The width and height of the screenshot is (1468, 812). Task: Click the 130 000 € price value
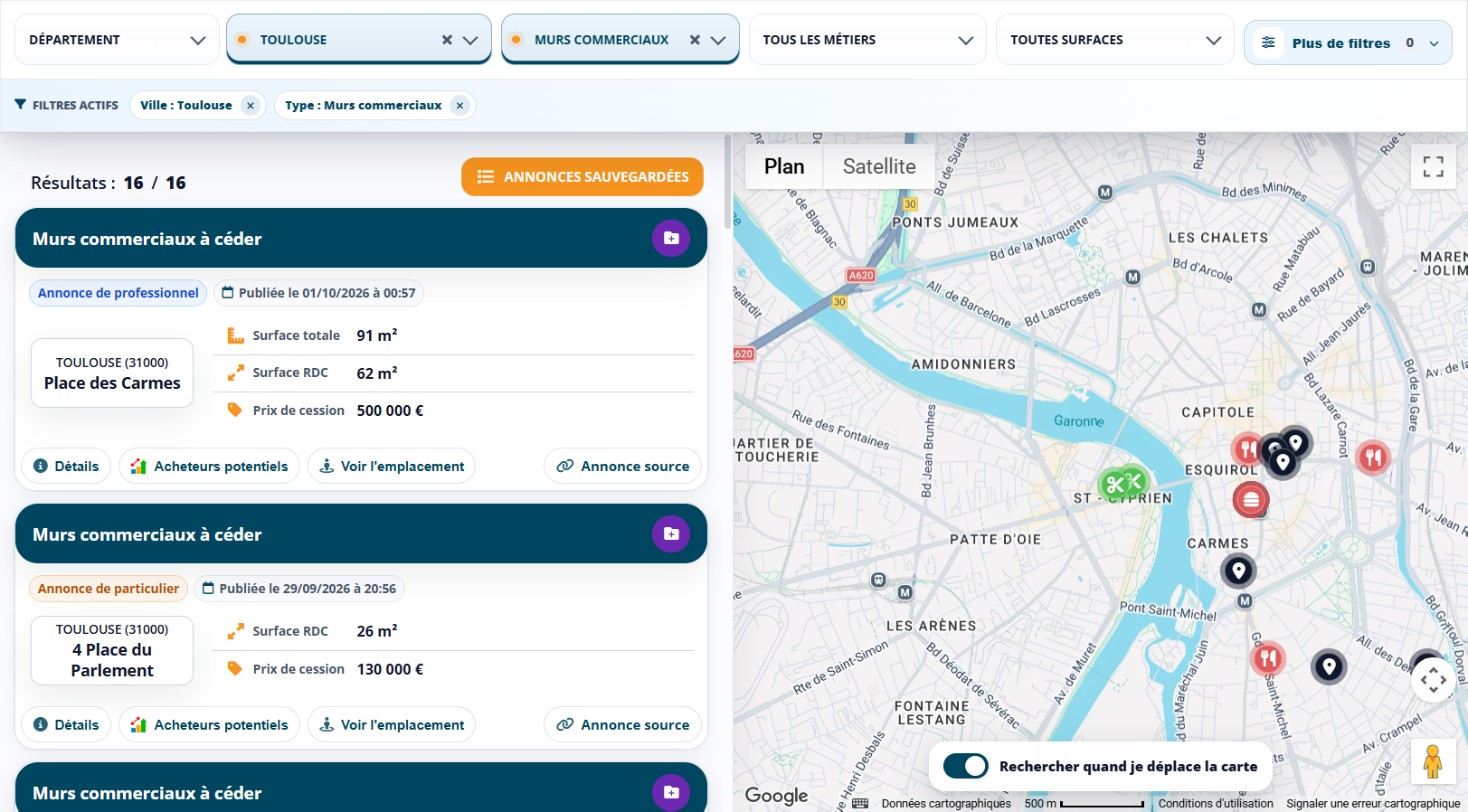point(390,669)
